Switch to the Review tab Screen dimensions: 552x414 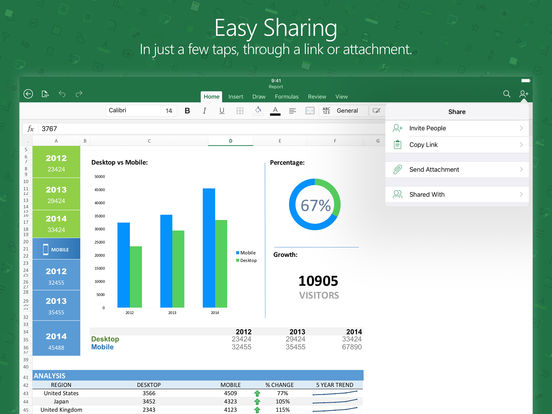[x=317, y=96]
